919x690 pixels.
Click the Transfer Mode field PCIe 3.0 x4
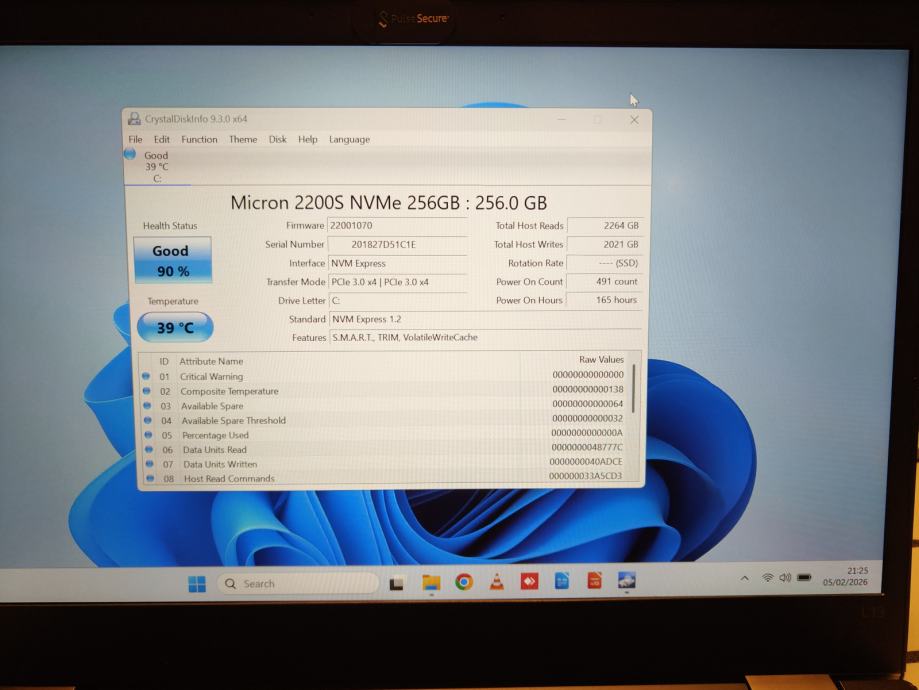(398, 282)
